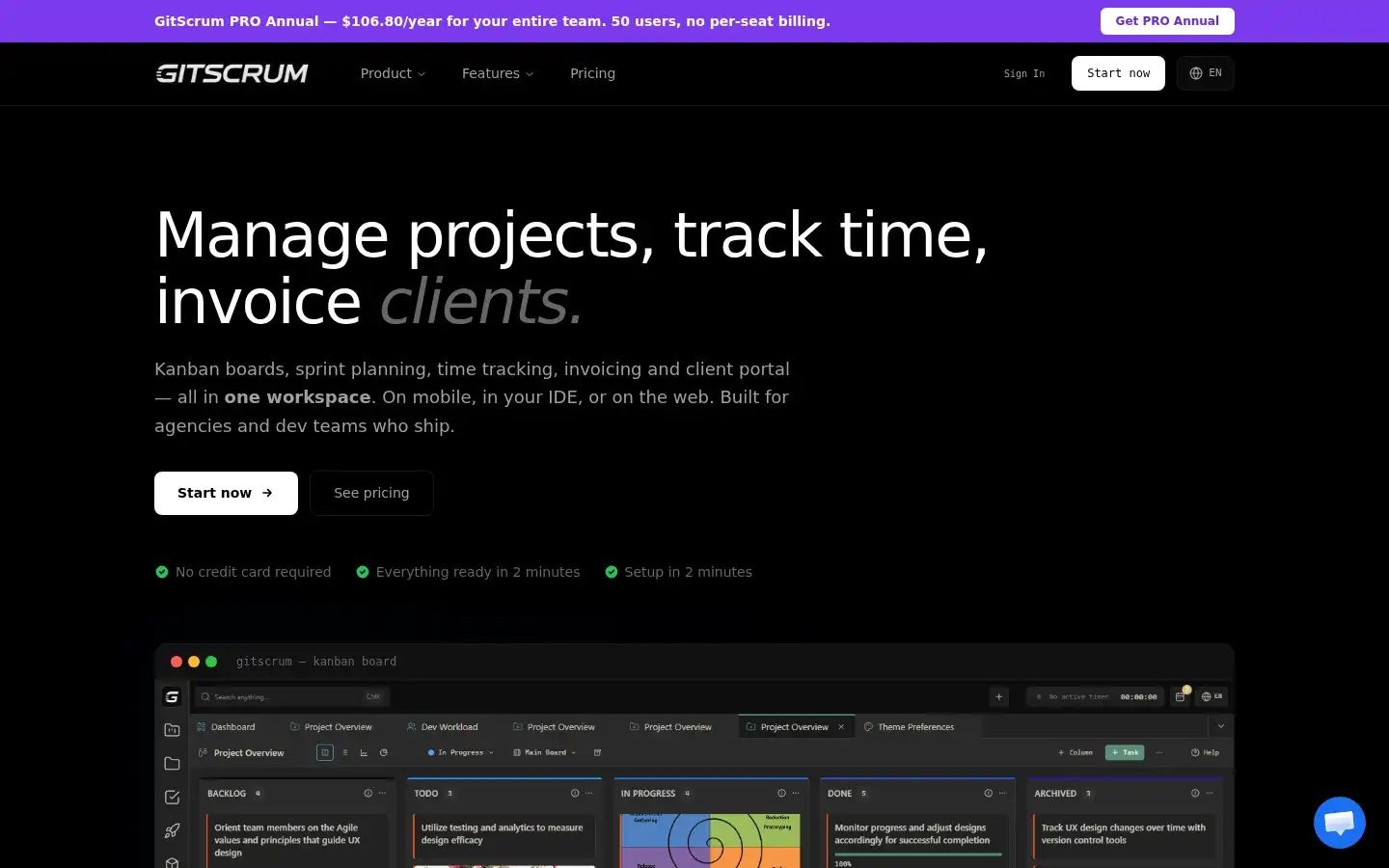
Task: Close the active Project Overview tab
Action: [841, 727]
